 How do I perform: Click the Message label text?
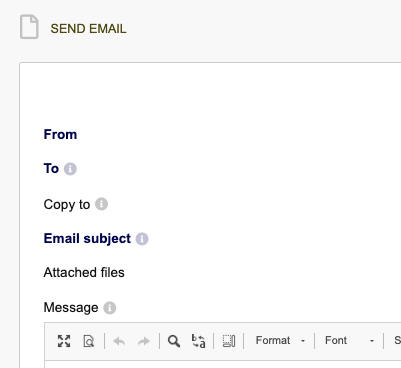coord(71,307)
